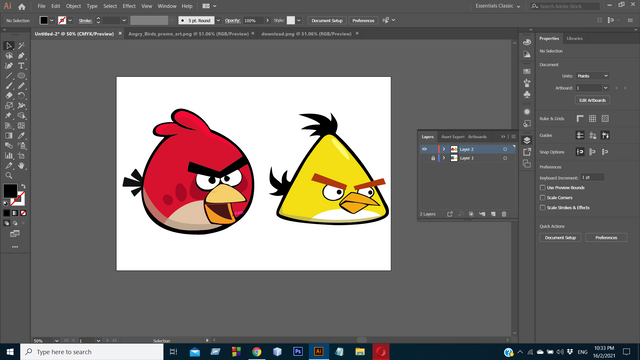Click Document Setup under Quick Actions
This screenshot has width=640, height=360.
560,238
